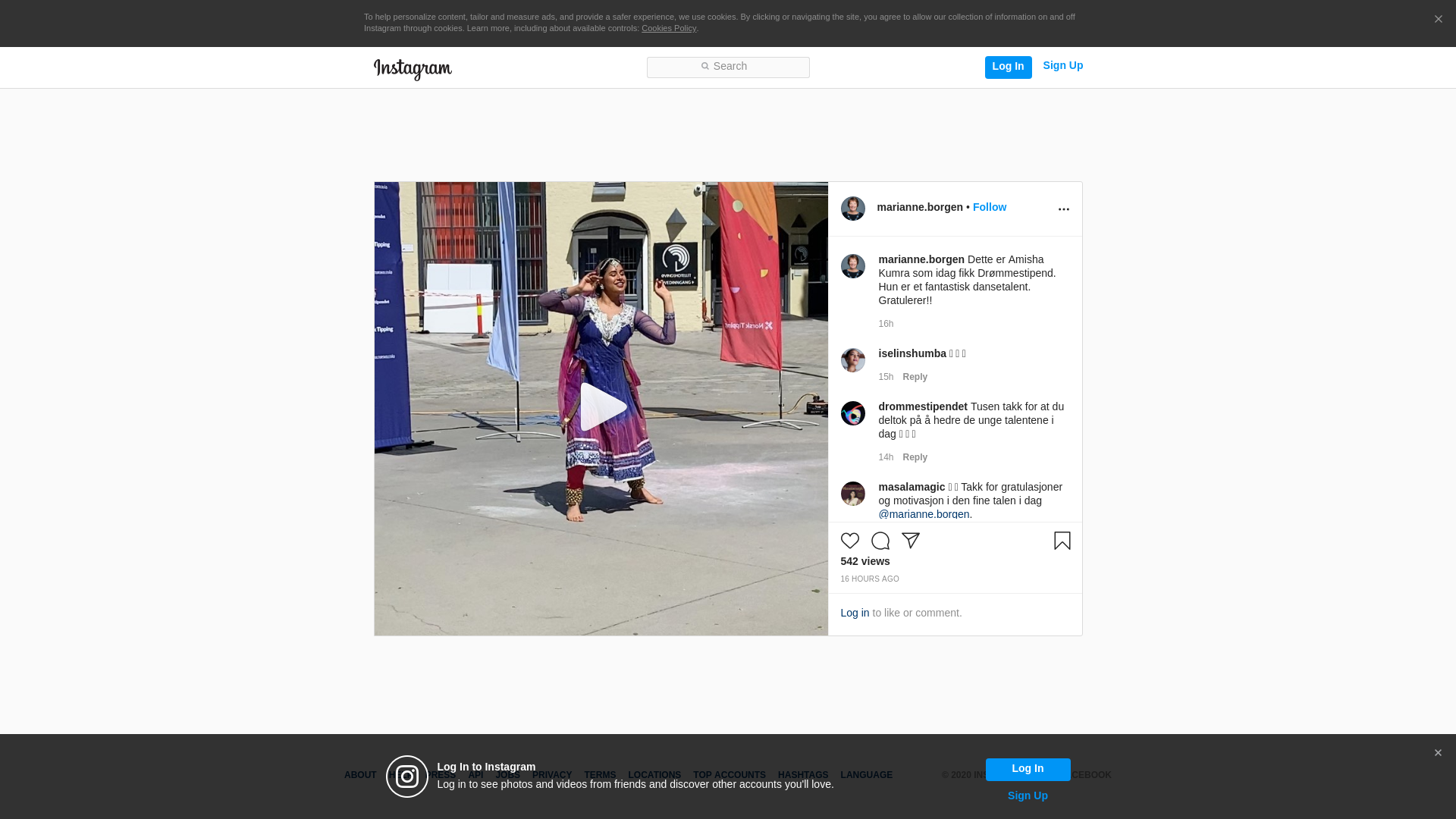Reply to drommestipendet's comment

pyautogui.click(x=915, y=458)
